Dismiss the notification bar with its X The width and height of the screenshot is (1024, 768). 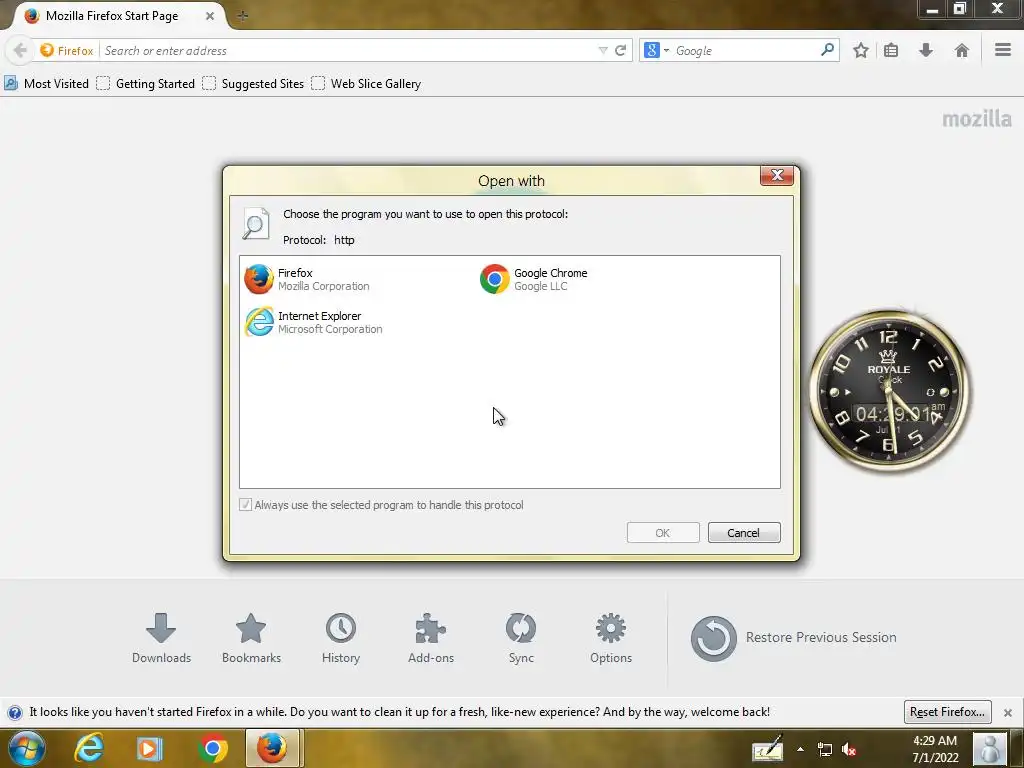coord(1008,712)
